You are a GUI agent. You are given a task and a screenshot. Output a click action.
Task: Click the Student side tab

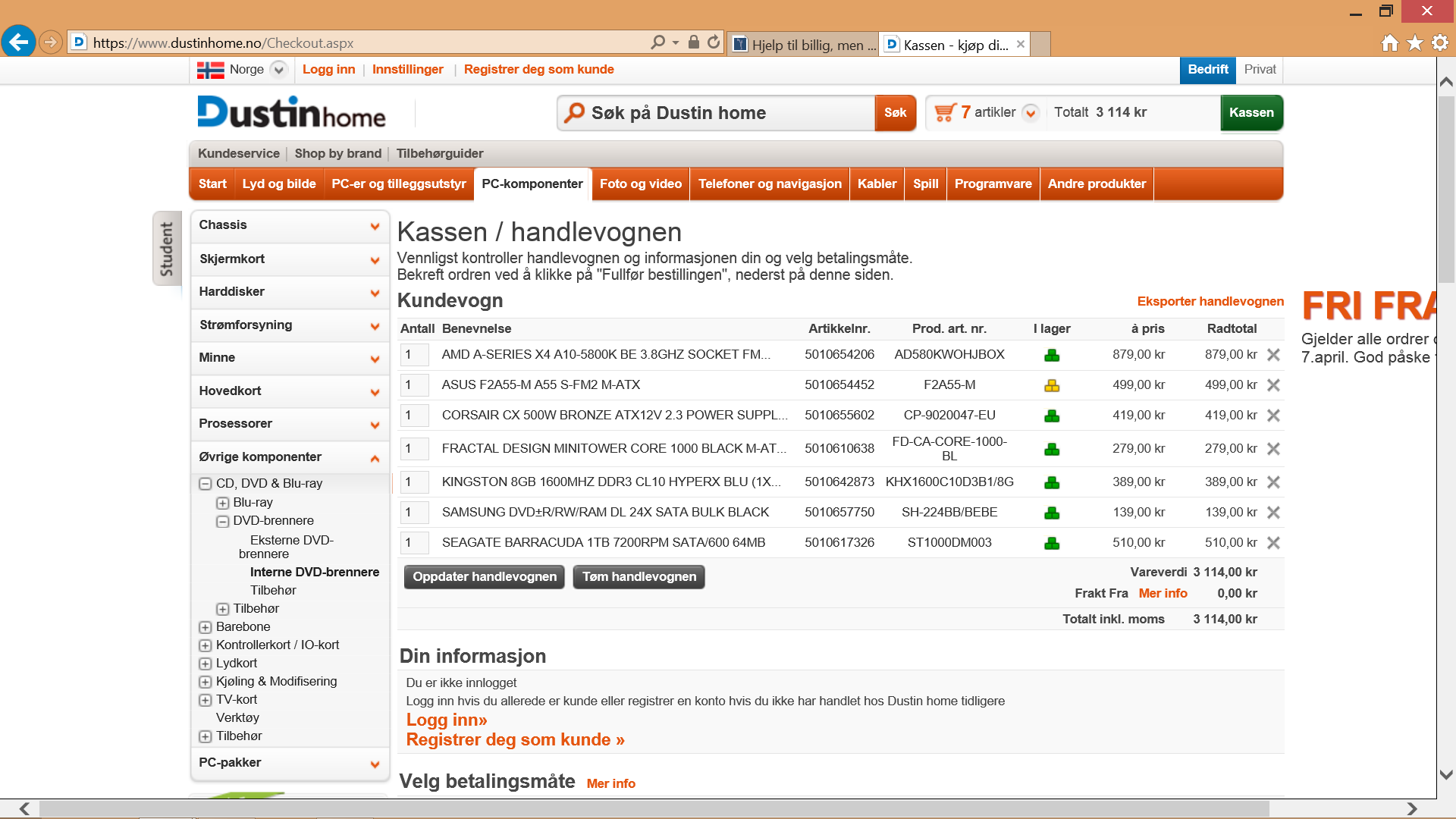pos(167,249)
